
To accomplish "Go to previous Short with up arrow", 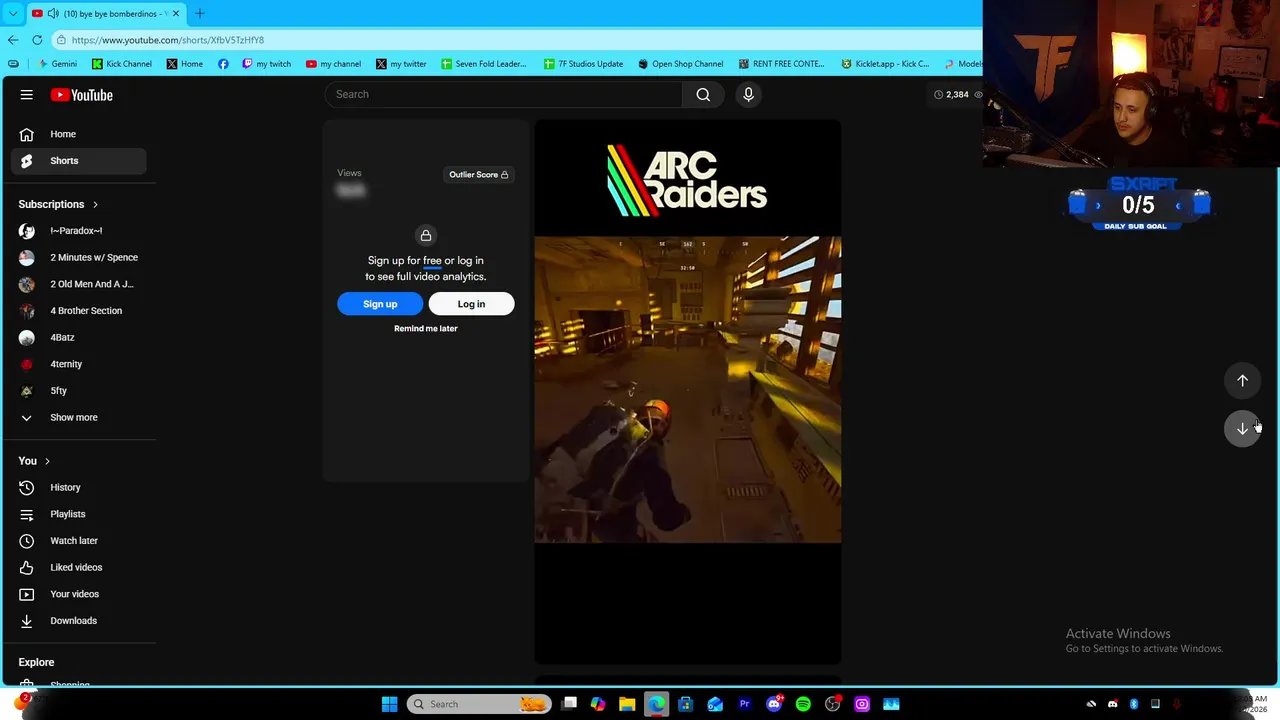I will (x=1242, y=380).
